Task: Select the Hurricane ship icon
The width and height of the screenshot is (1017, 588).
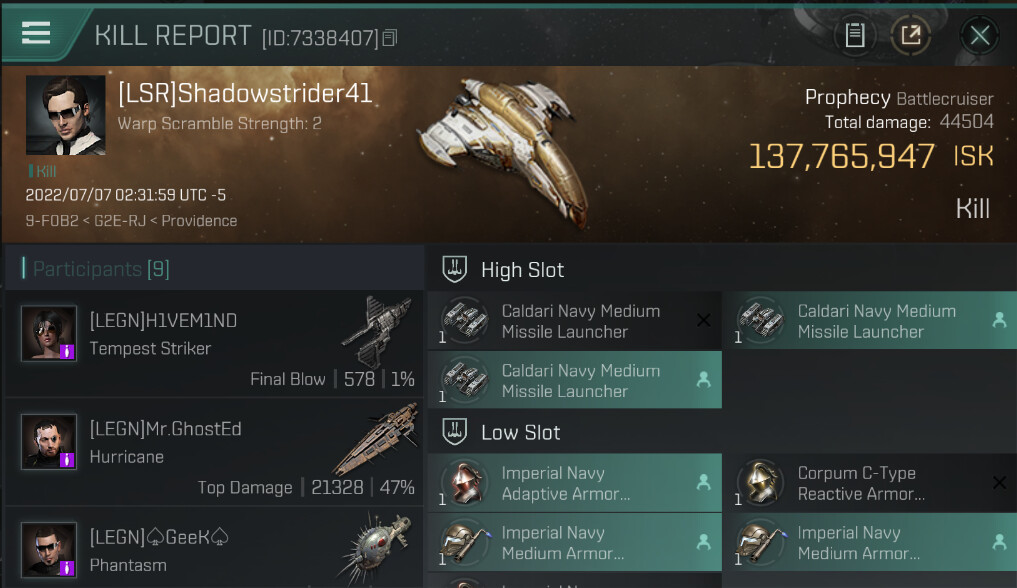Action: (372, 441)
